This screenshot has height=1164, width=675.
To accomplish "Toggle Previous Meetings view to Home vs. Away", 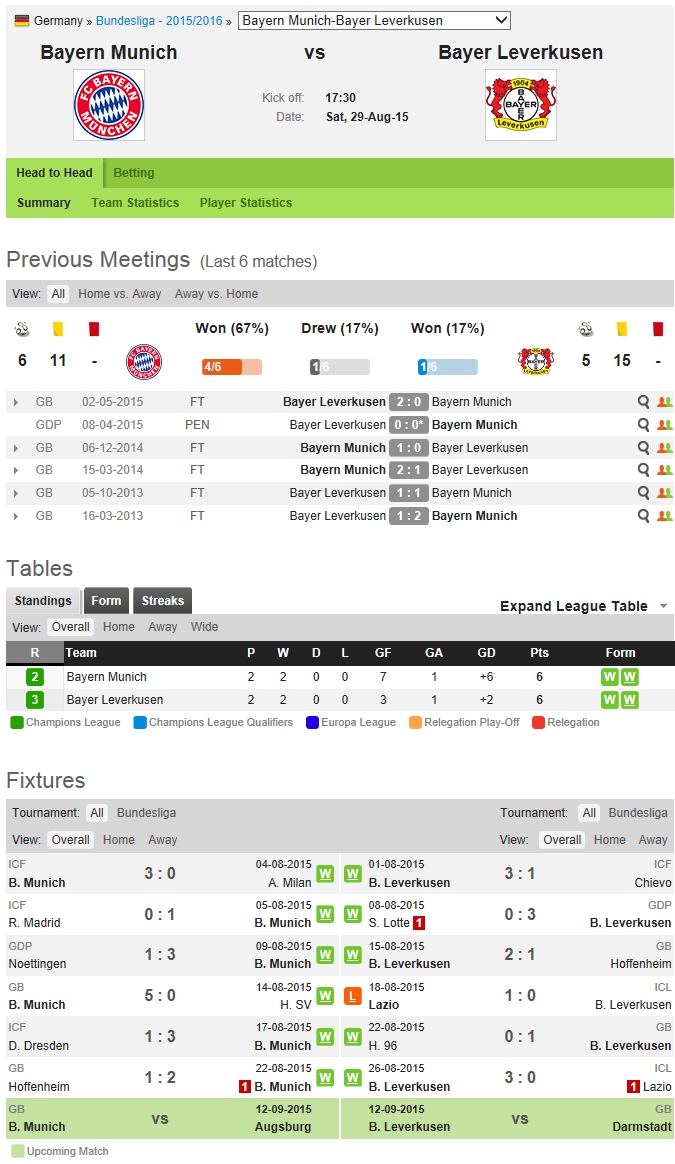I will coord(119,294).
